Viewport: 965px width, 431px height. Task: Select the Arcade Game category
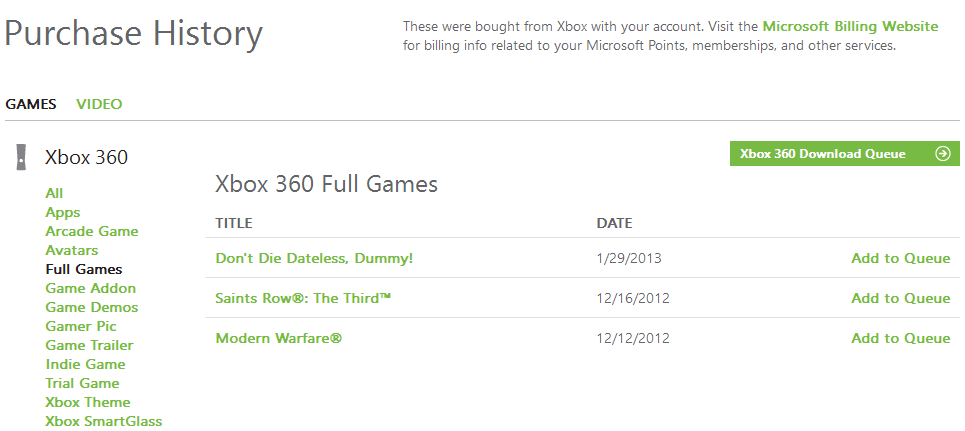pyautogui.click(x=92, y=231)
